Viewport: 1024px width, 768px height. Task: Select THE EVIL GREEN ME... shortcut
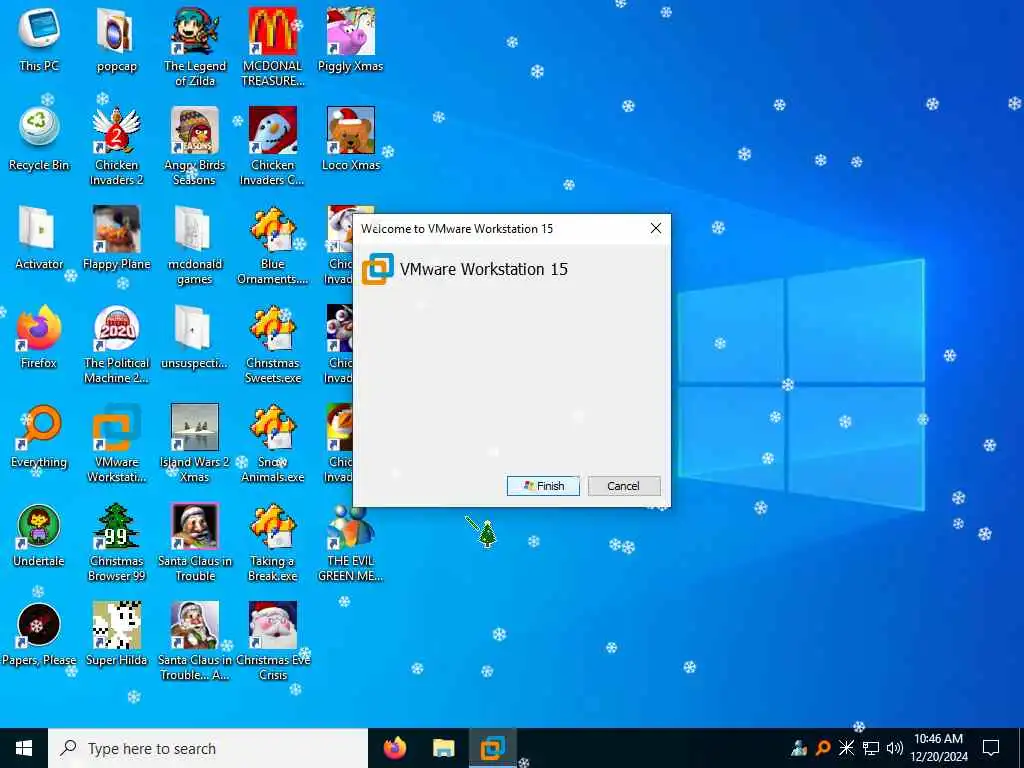(x=351, y=543)
